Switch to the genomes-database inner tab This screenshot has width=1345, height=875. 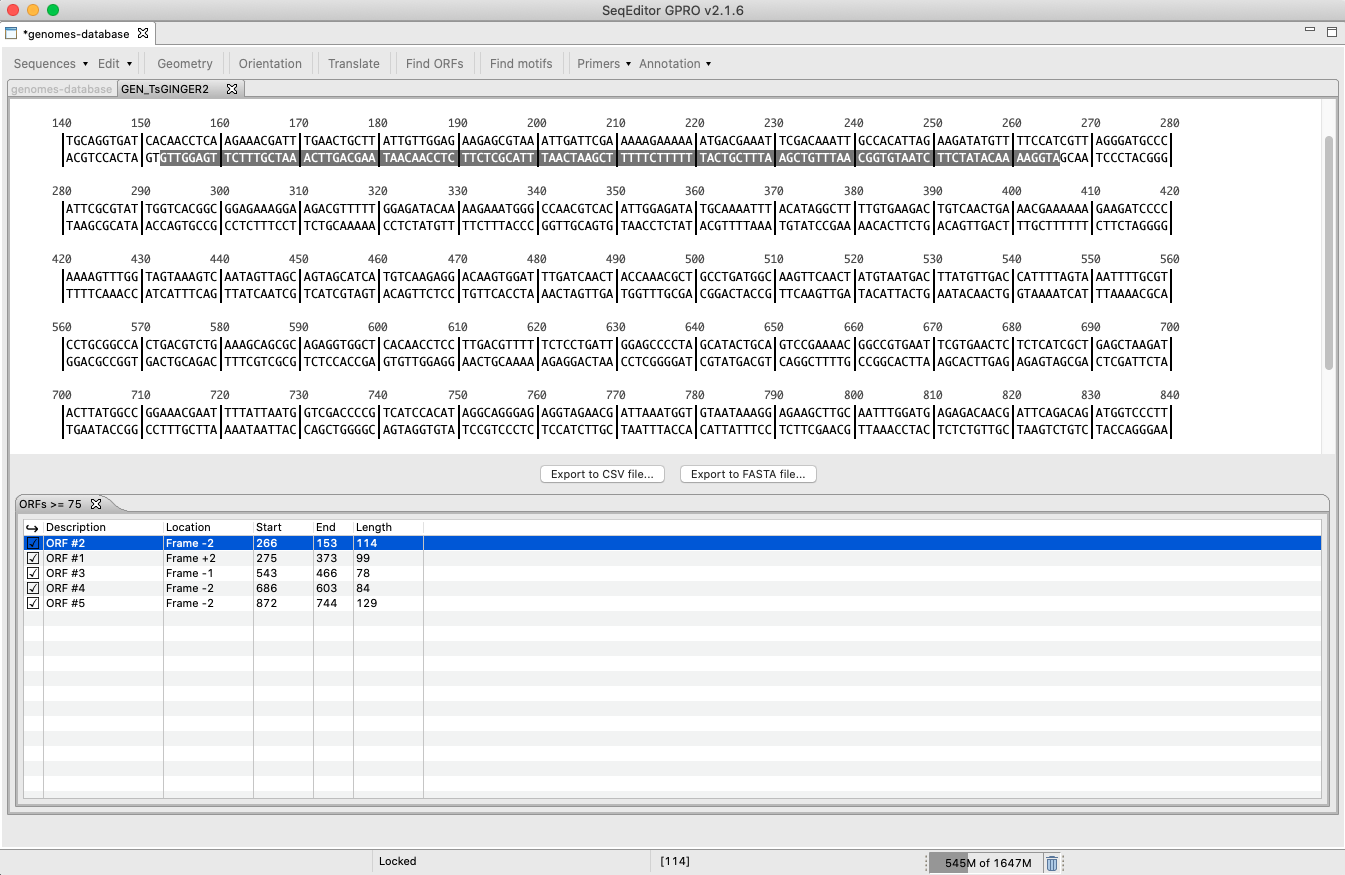coord(61,89)
